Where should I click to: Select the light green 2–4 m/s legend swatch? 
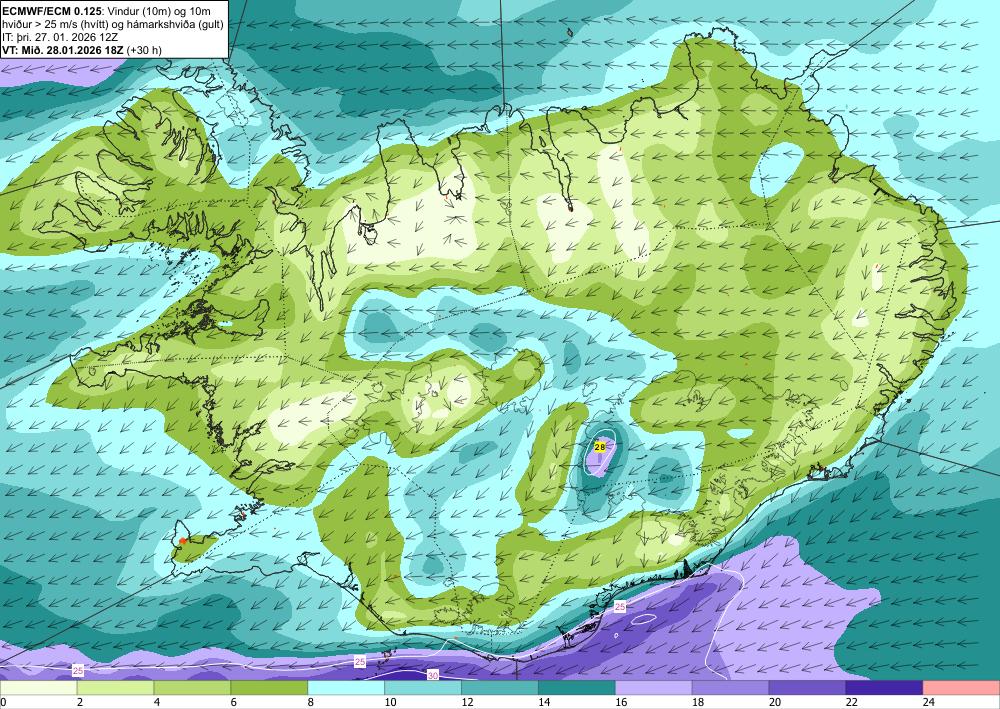[x=115, y=688]
